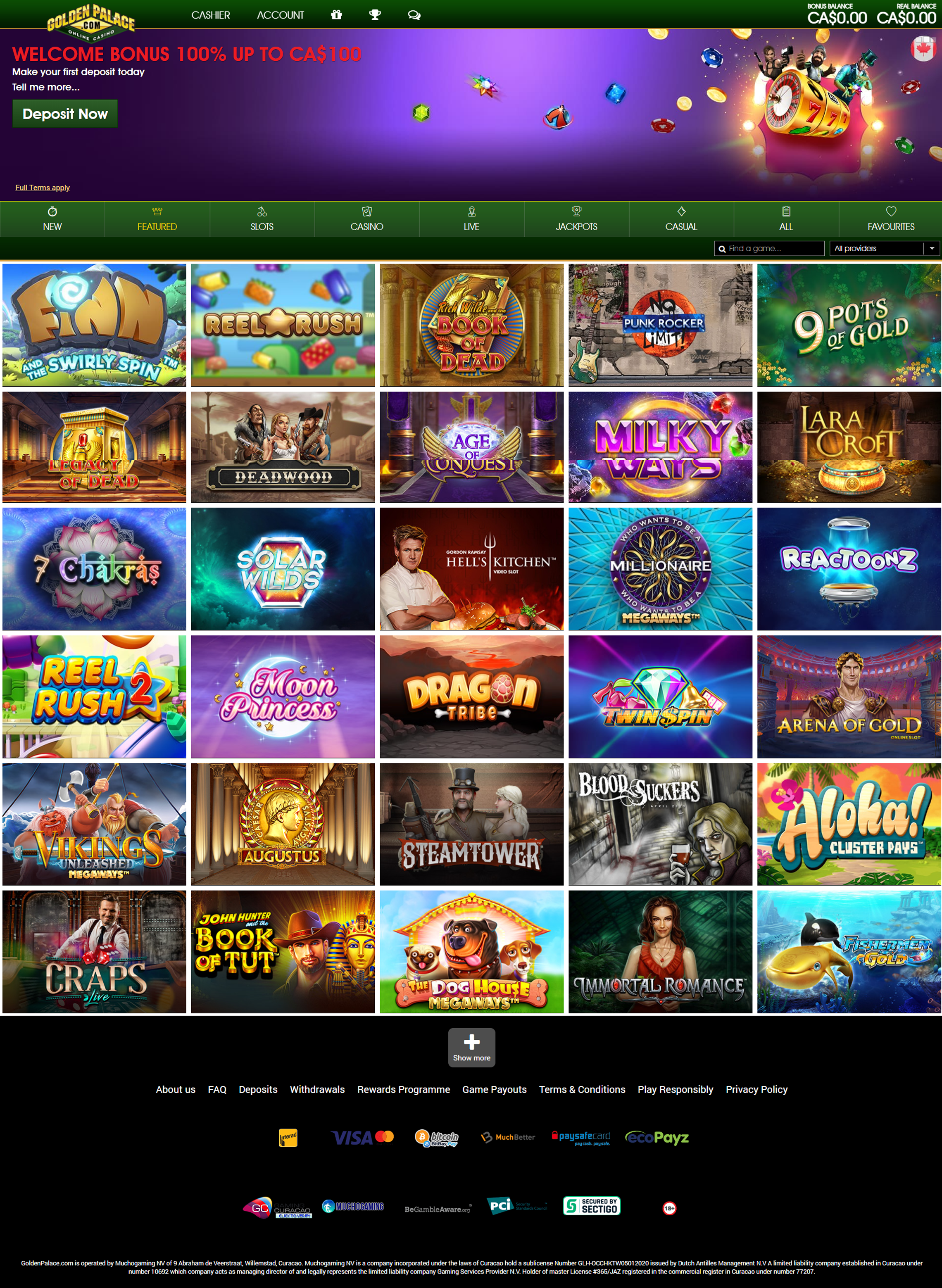Launch the Book of Dead game tile
The image size is (942, 1288).
(471, 325)
